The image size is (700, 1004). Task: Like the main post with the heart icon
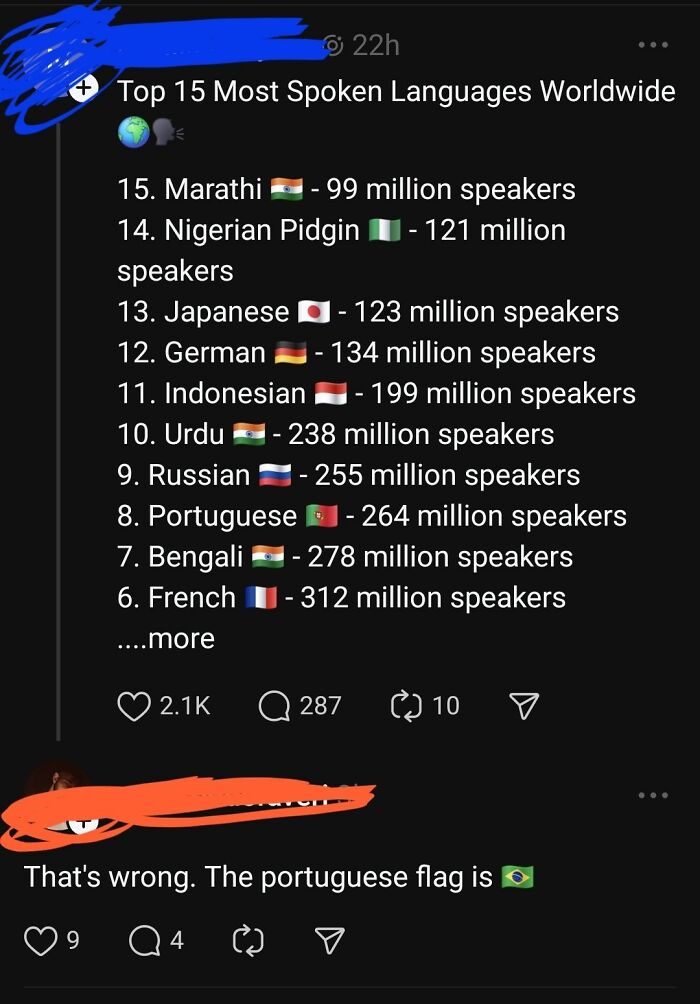[133, 705]
